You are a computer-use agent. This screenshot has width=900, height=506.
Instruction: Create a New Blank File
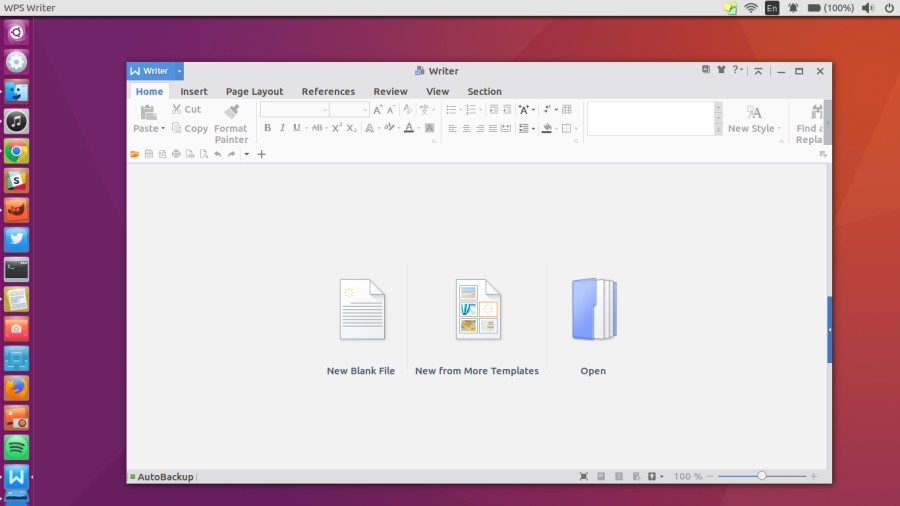tap(361, 327)
